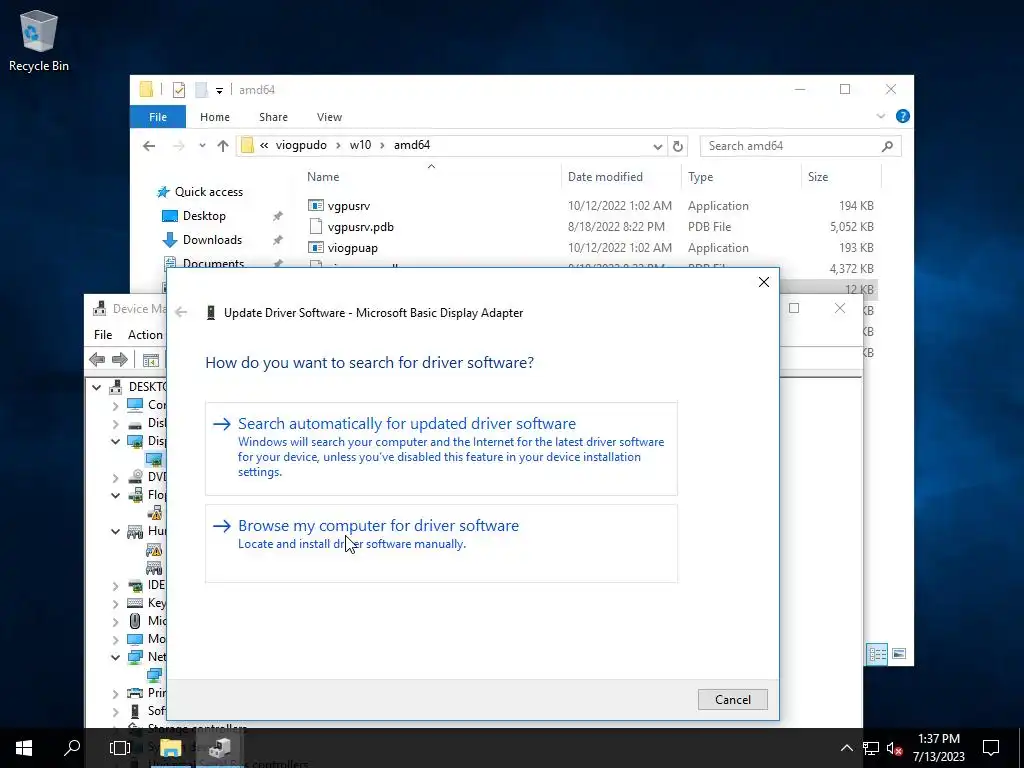Click Properties icon in Explorer title bar
The width and height of the screenshot is (1024, 768).
(179, 89)
